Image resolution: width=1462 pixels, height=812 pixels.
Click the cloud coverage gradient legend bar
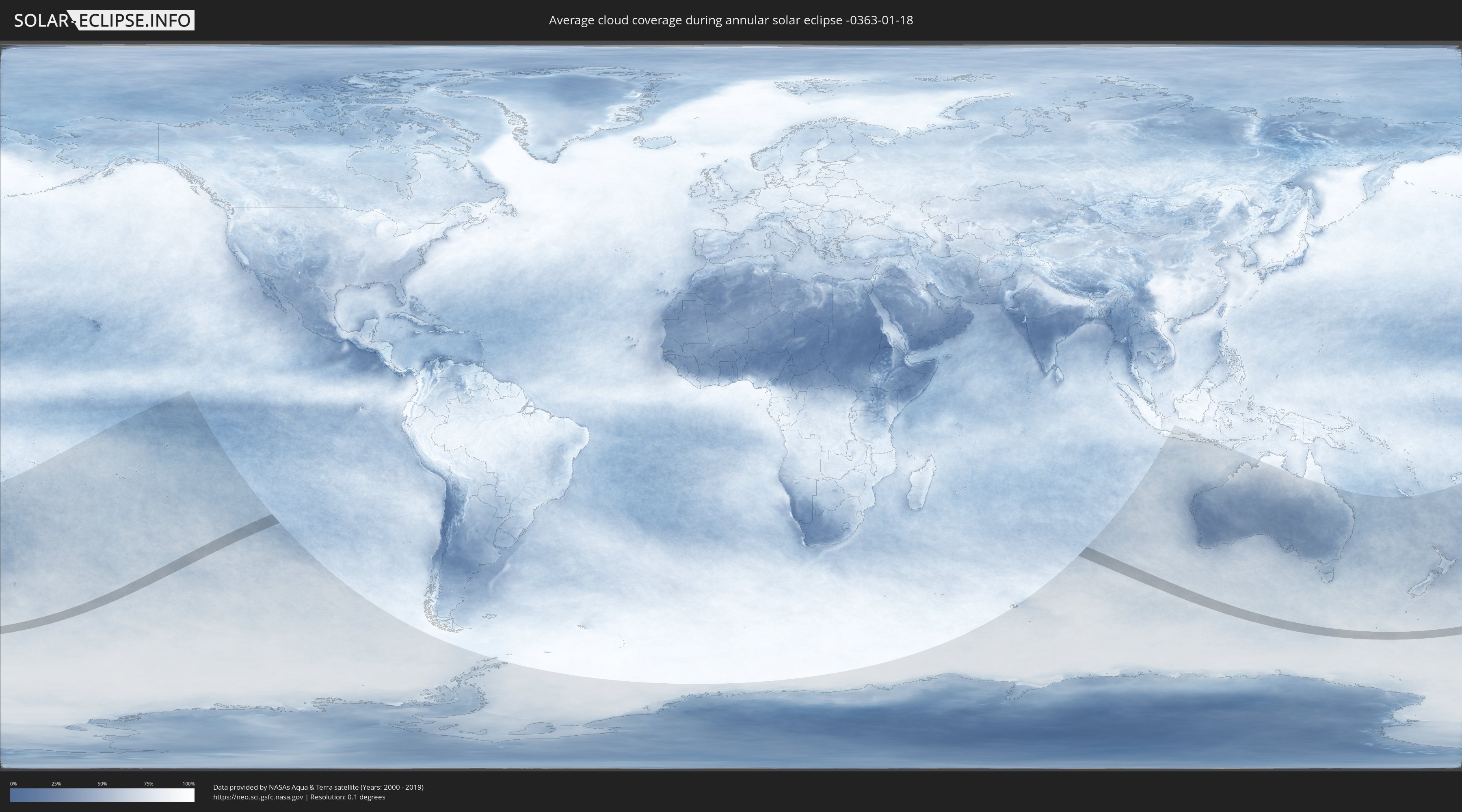coord(102,795)
